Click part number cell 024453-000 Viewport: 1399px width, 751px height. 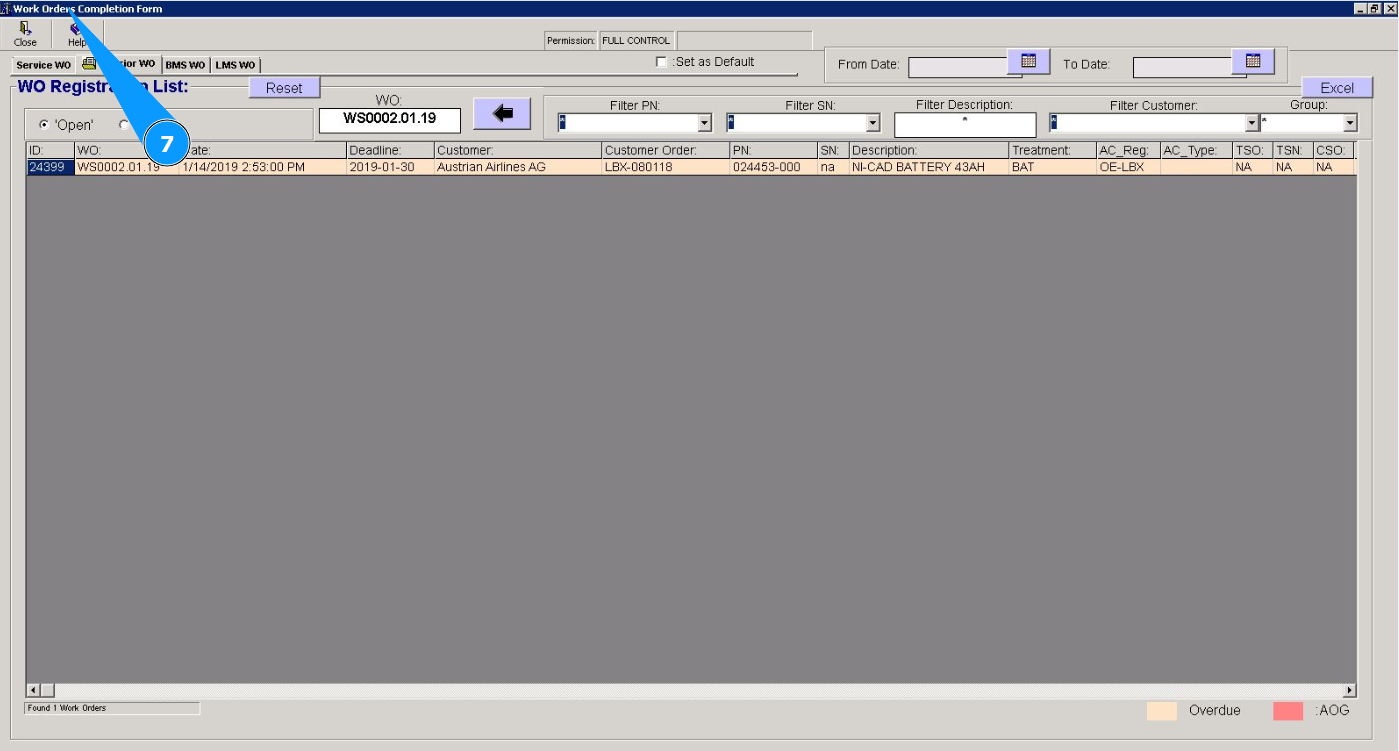tap(774, 167)
